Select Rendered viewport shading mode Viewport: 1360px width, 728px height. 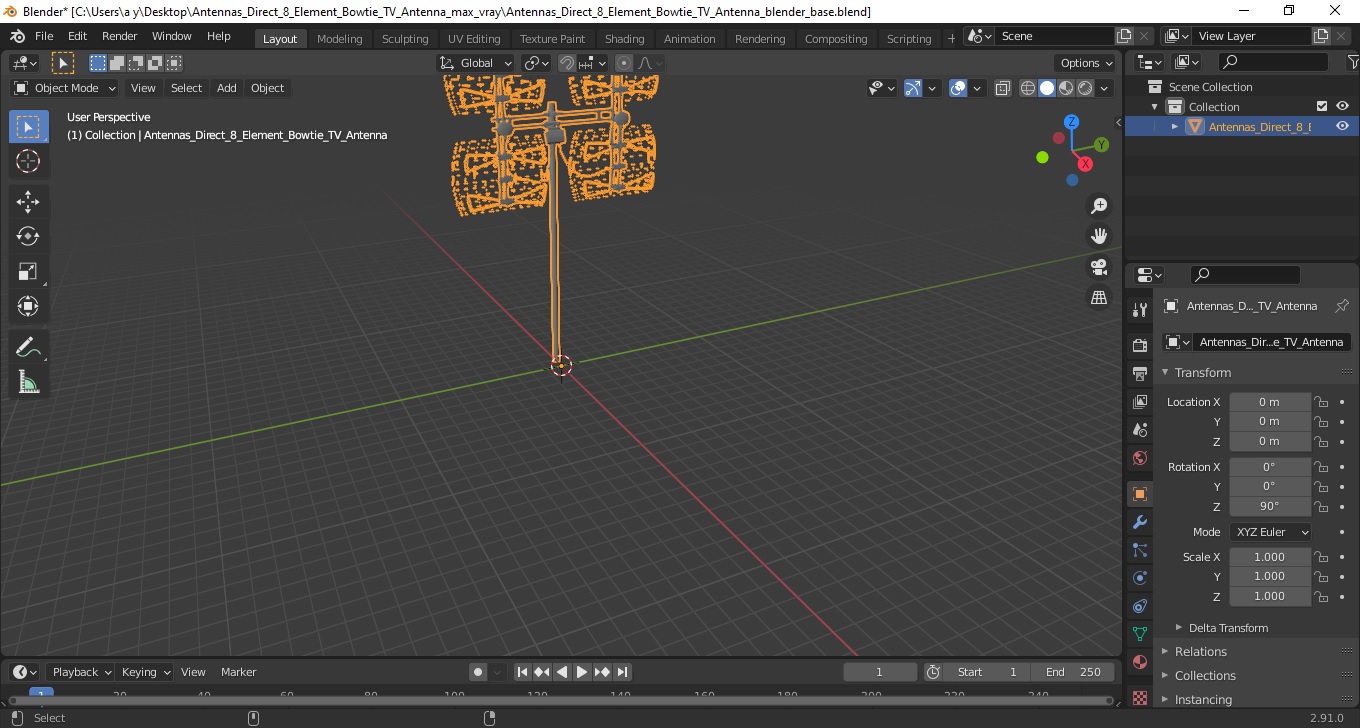[x=1085, y=88]
